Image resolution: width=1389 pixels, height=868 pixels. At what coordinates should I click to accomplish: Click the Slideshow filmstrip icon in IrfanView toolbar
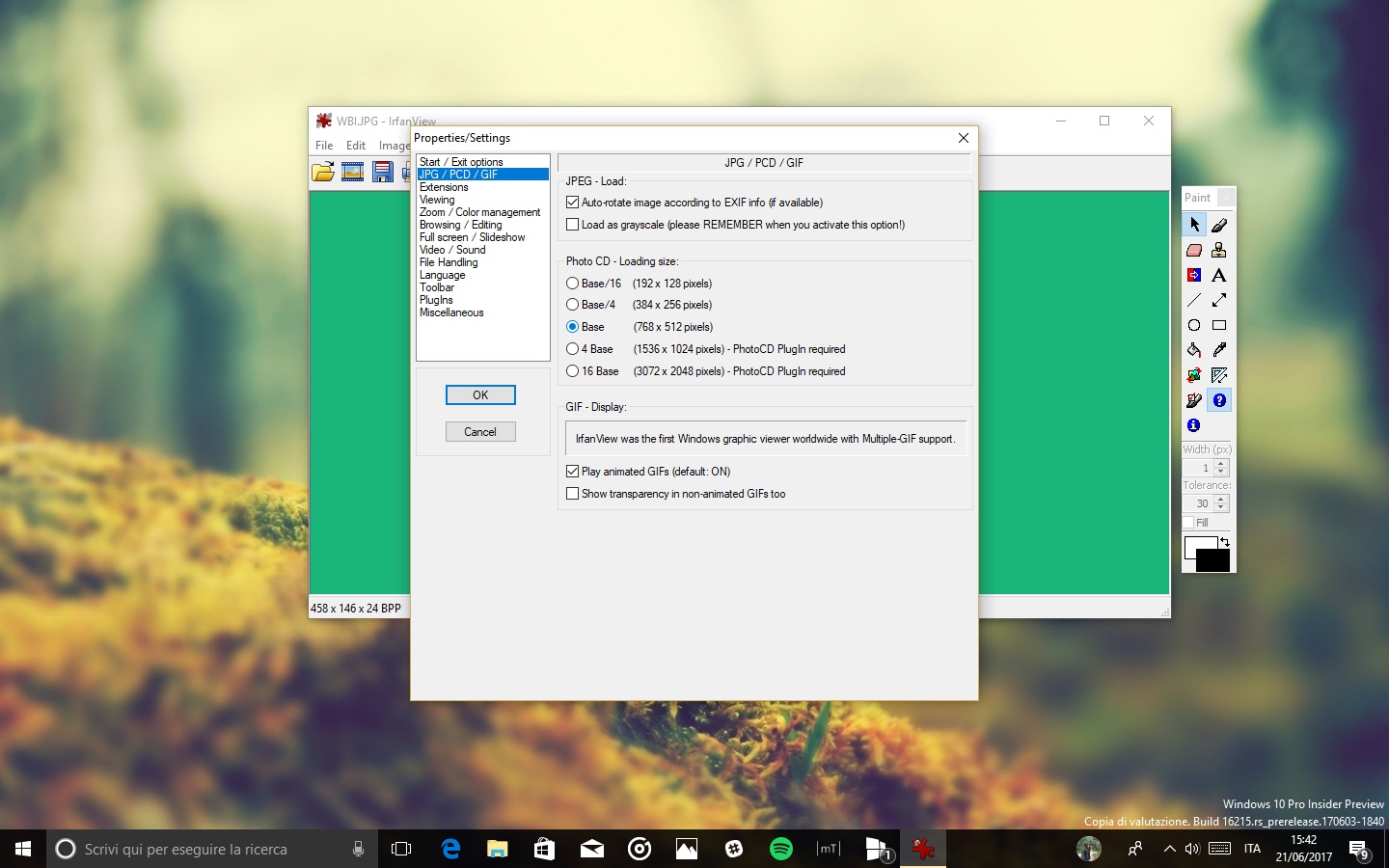[353, 173]
